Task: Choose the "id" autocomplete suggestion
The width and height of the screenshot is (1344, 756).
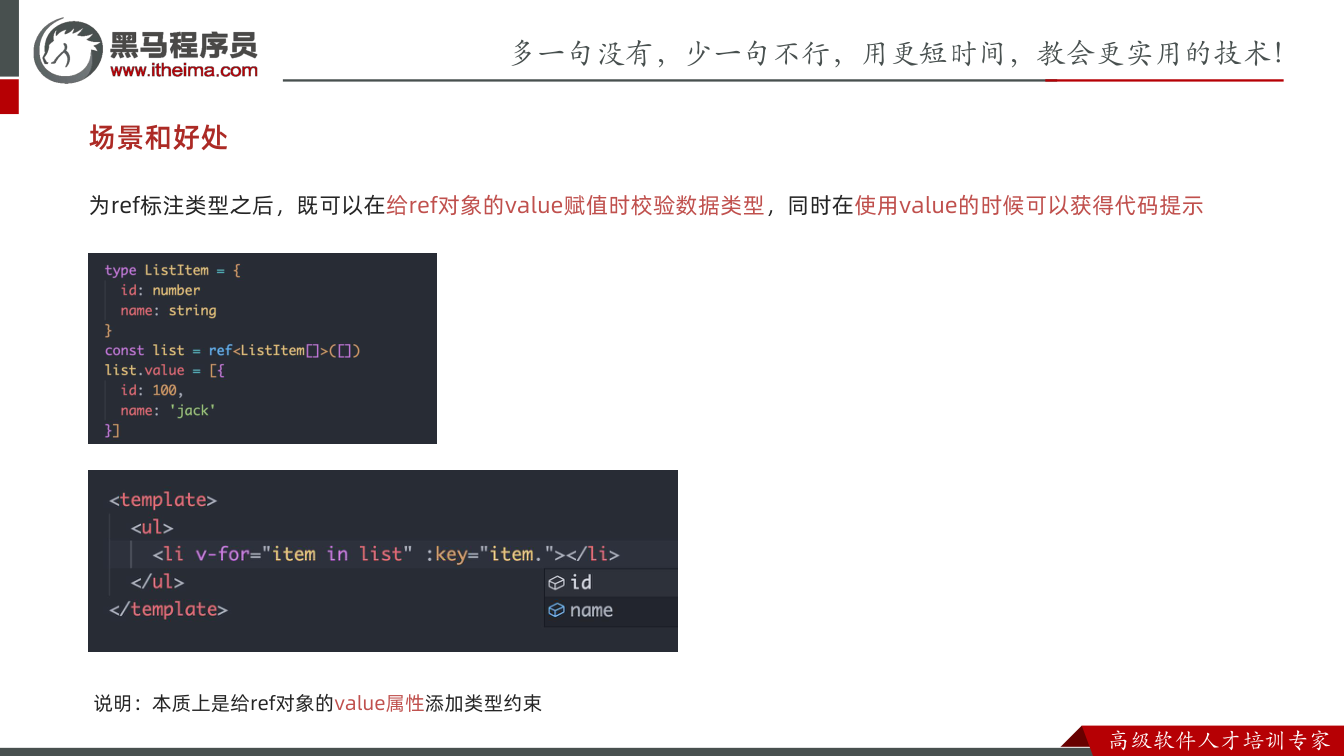Action: 611,583
